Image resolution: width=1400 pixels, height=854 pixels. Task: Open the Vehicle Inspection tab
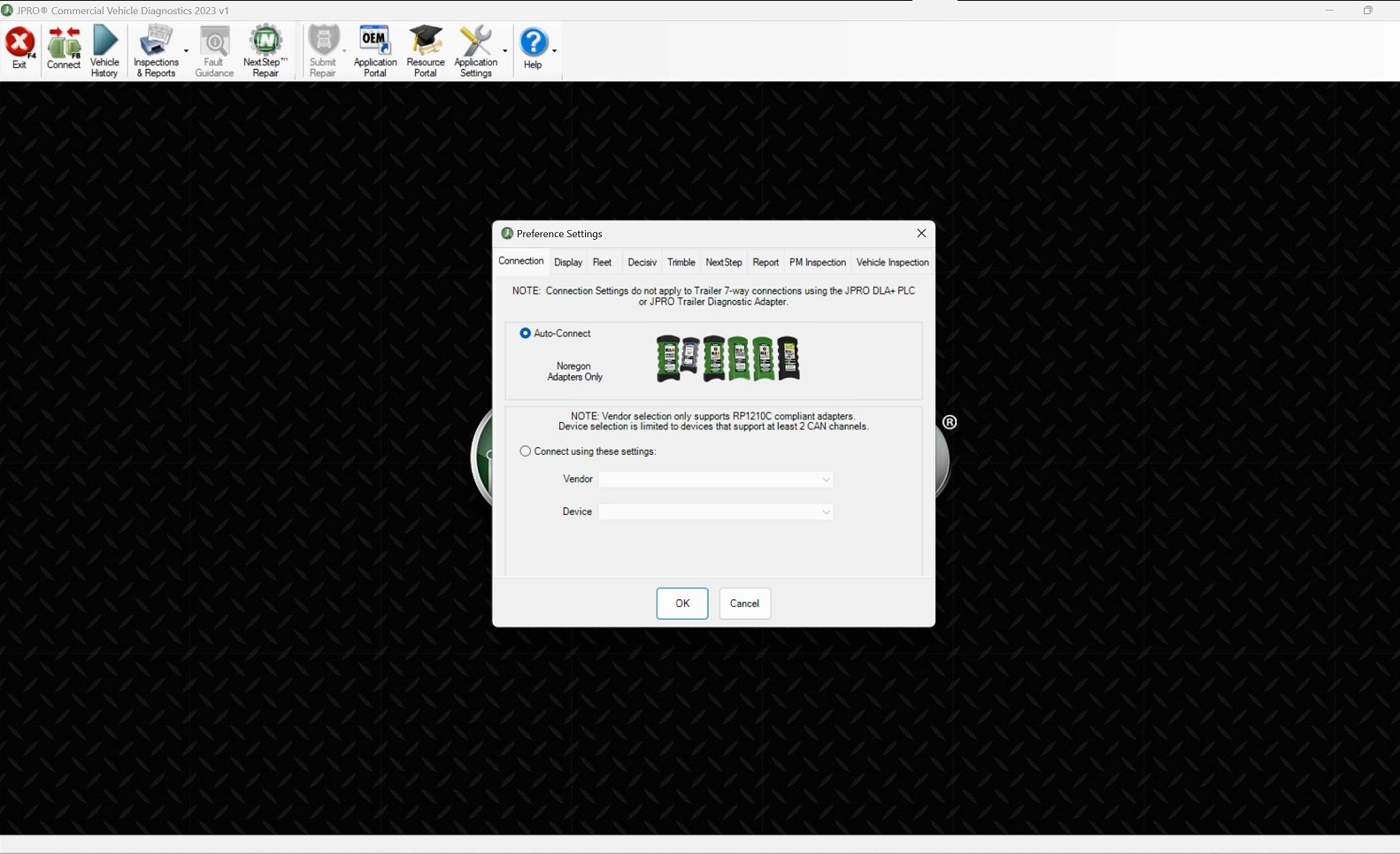tap(892, 263)
